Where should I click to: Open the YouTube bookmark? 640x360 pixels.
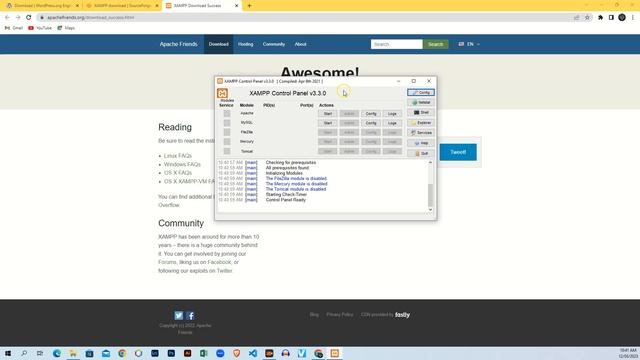(40, 28)
